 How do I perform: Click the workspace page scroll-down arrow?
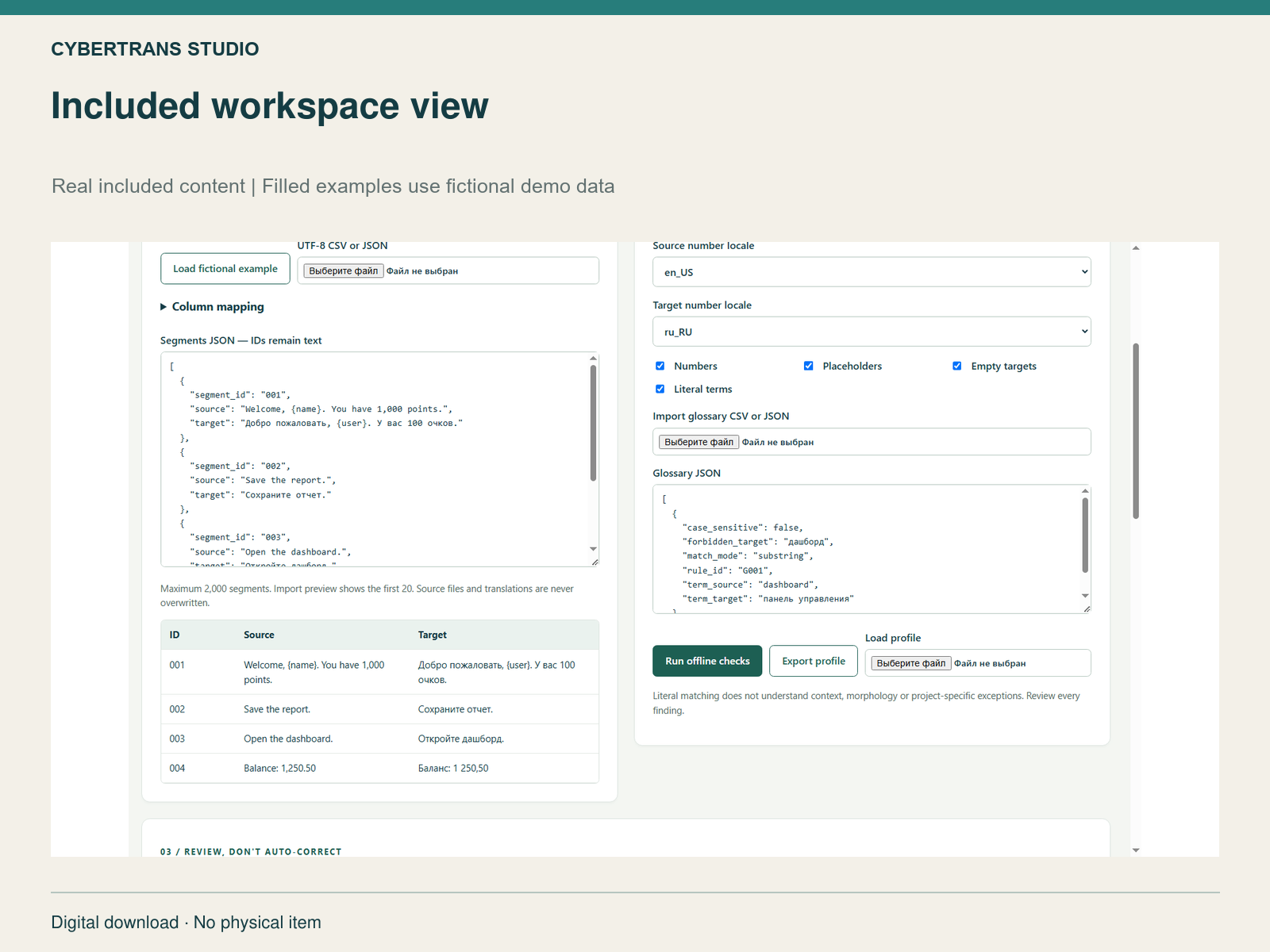point(1136,850)
